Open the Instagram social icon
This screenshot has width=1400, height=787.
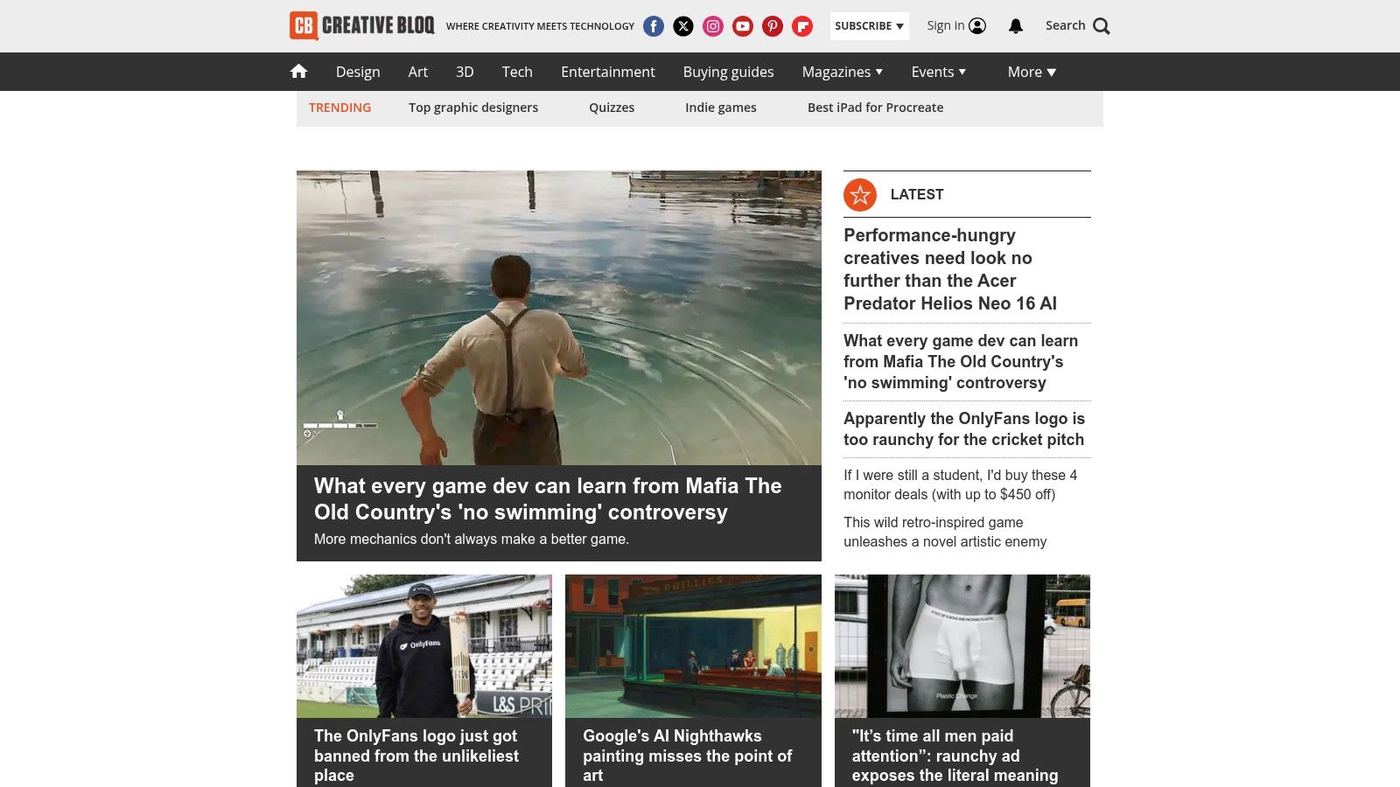713,26
